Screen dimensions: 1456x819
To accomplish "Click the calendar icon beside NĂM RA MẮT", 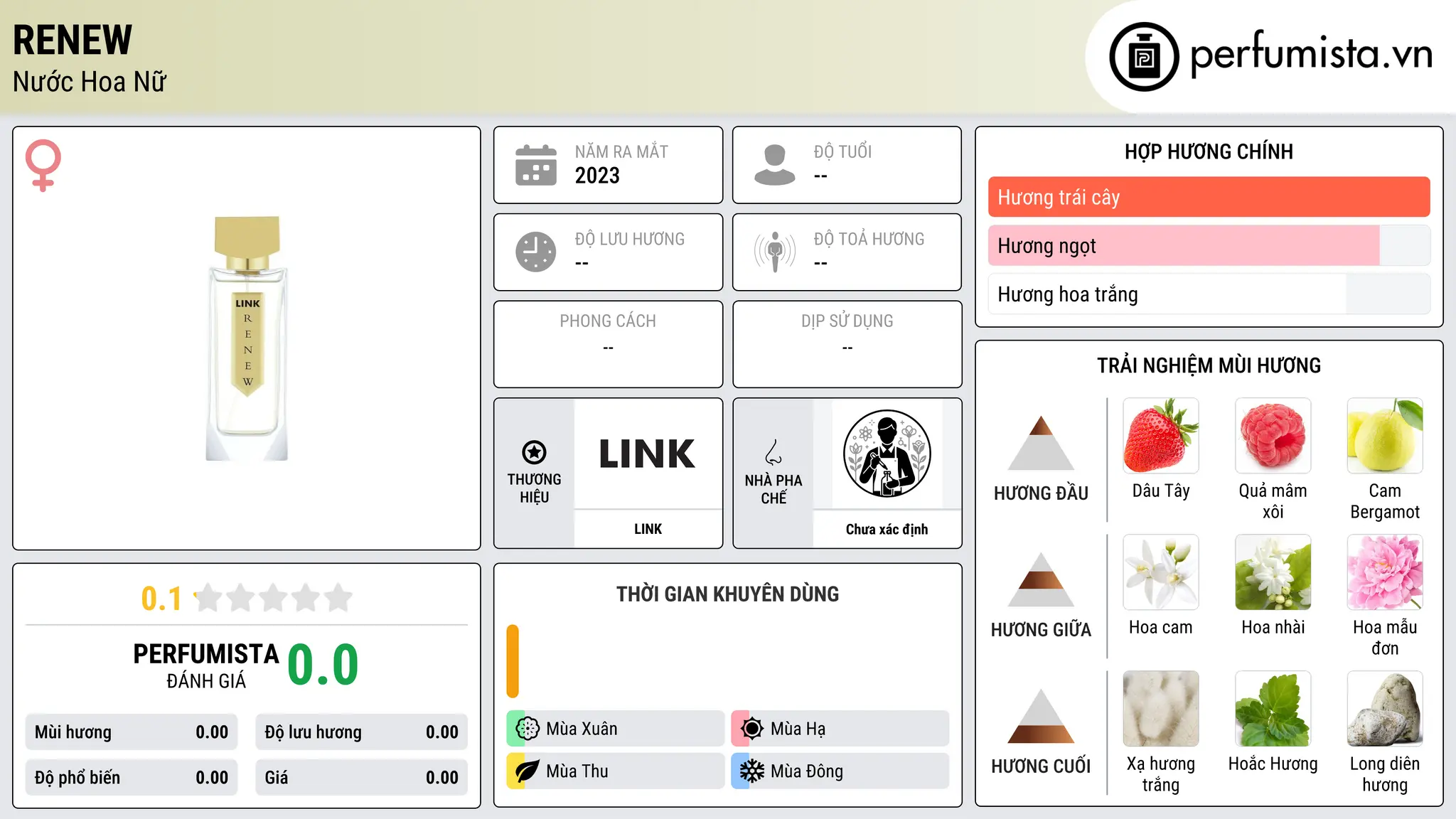I will click(x=536, y=165).
